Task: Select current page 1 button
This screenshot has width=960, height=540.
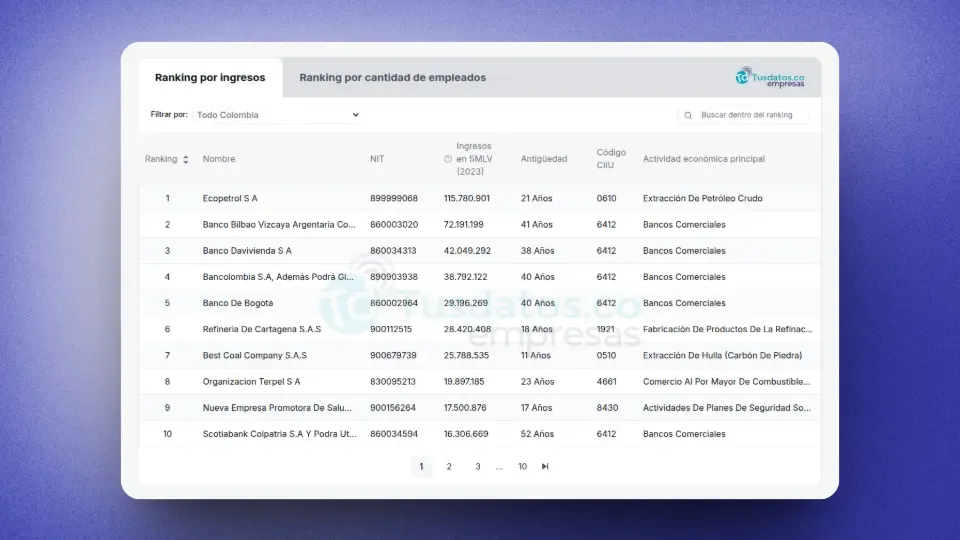Action: (x=421, y=466)
